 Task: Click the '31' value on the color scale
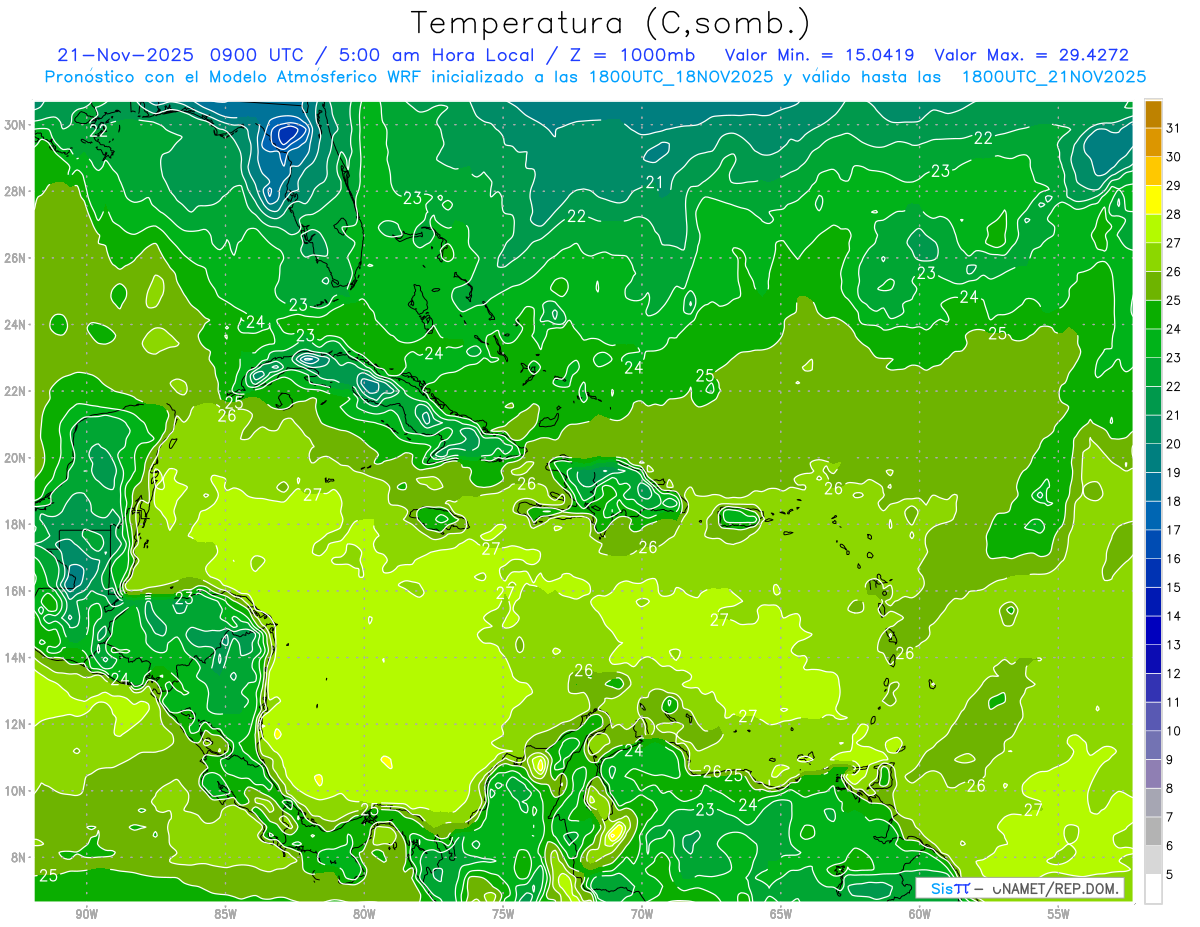click(1173, 128)
